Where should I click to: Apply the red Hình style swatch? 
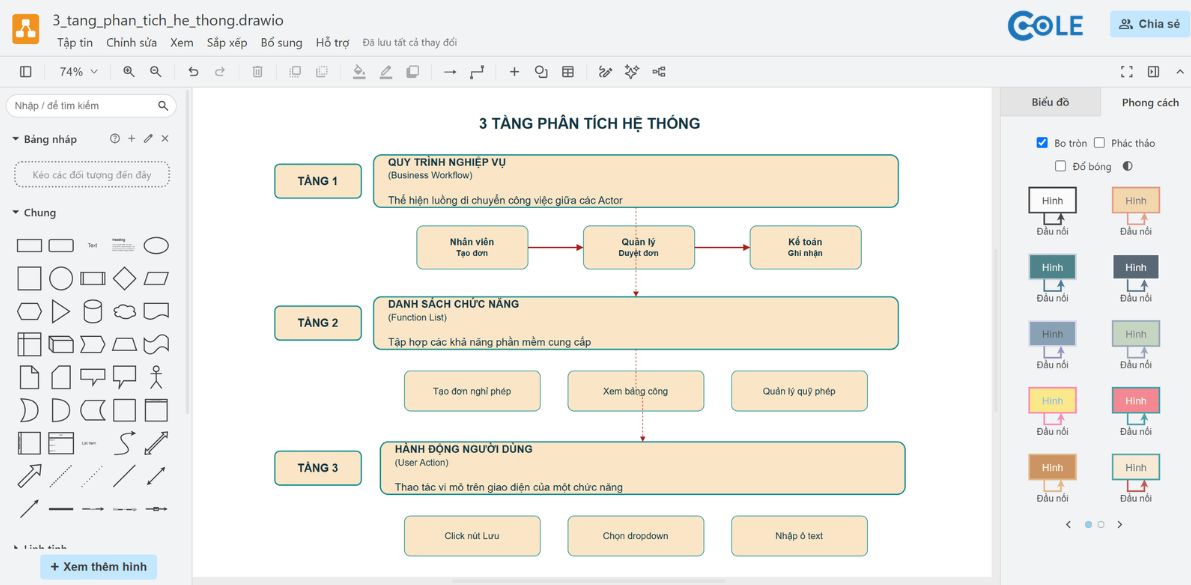[x=1136, y=412]
